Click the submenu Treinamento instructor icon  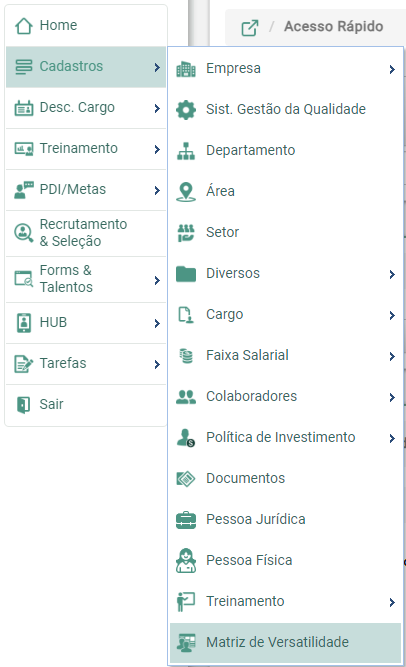[x=186, y=602]
